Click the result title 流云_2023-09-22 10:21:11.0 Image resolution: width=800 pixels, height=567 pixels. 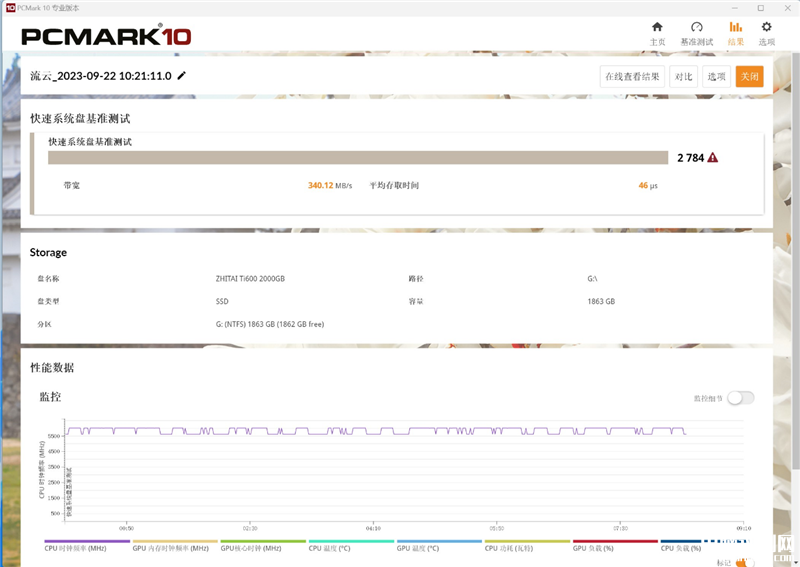click(x=101, y=76)
